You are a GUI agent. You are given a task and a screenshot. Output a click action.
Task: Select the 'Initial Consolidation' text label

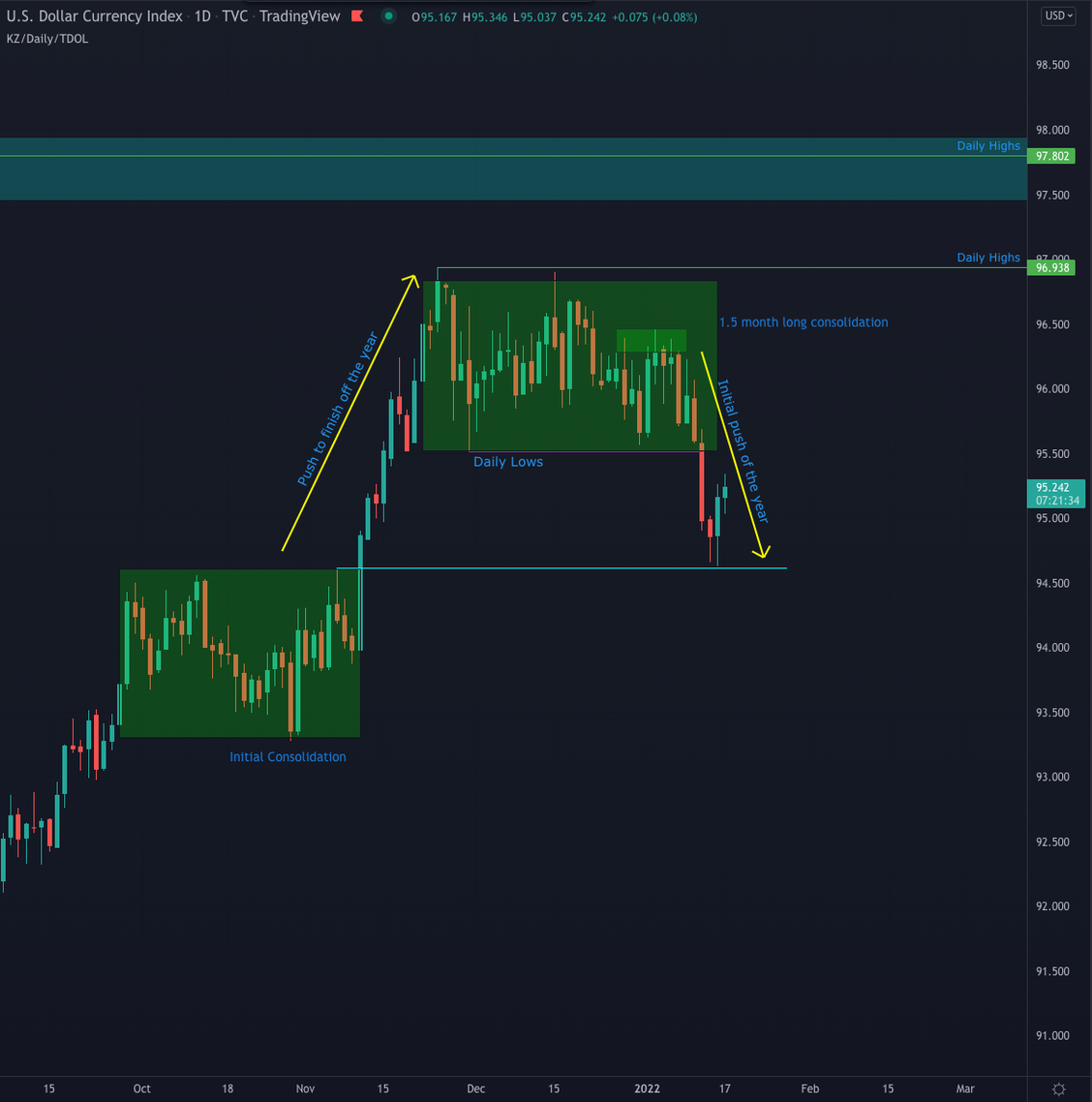tap(288, 757)
